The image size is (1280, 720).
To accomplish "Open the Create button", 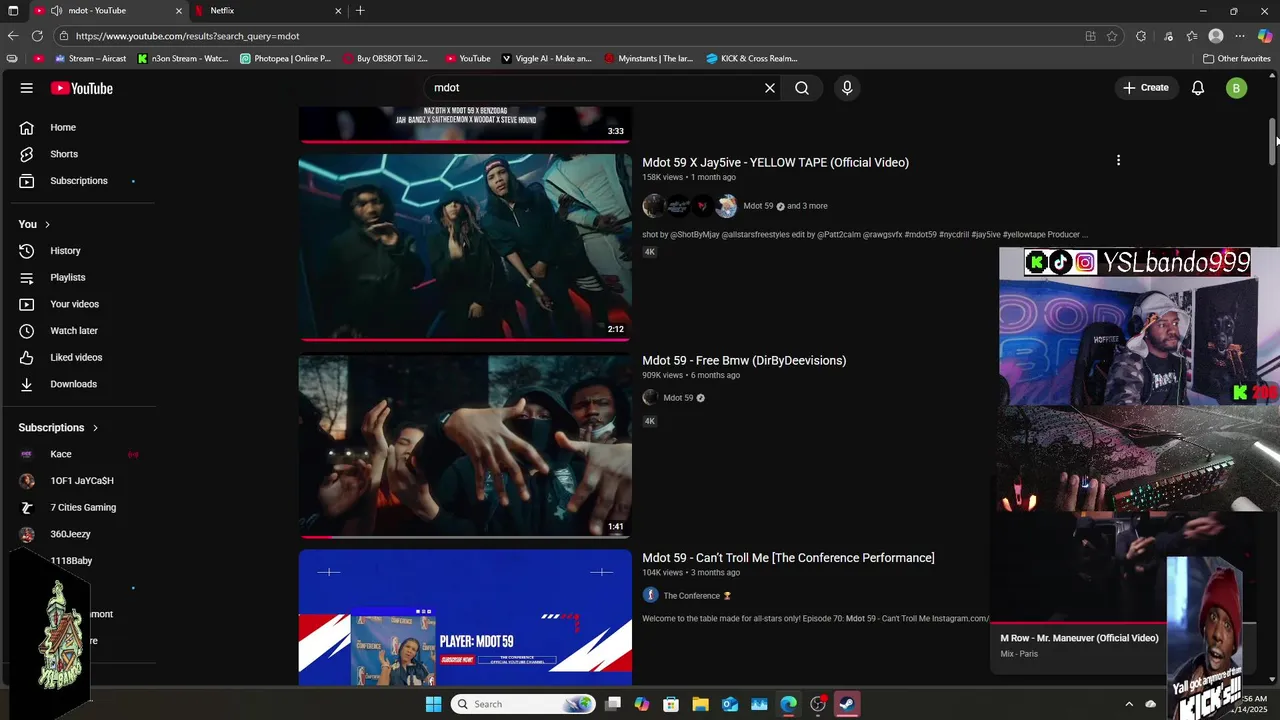I will [x=1145, y=88].
